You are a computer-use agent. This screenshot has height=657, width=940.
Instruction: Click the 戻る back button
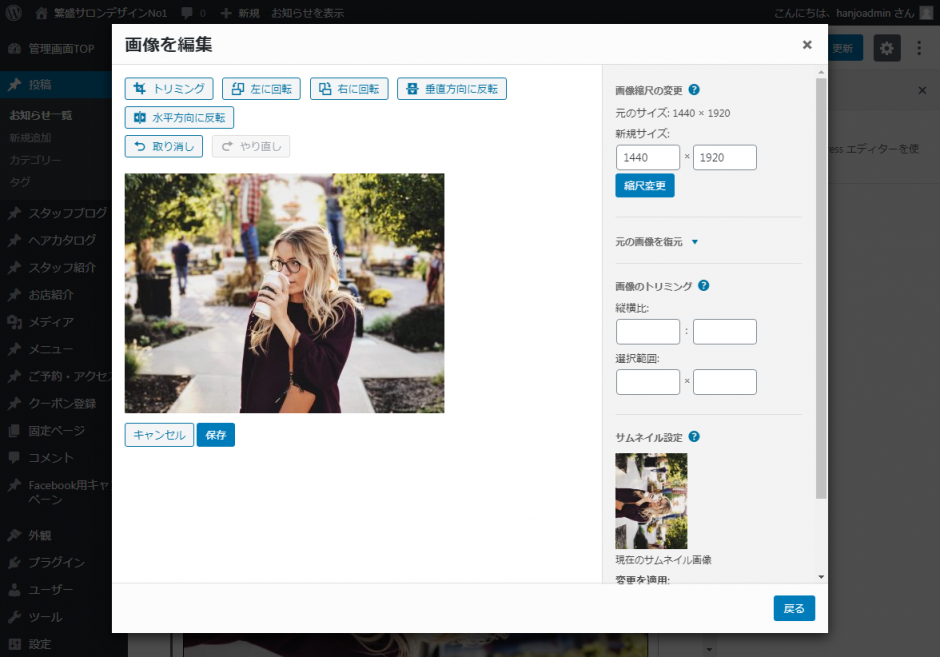[794, 608]
